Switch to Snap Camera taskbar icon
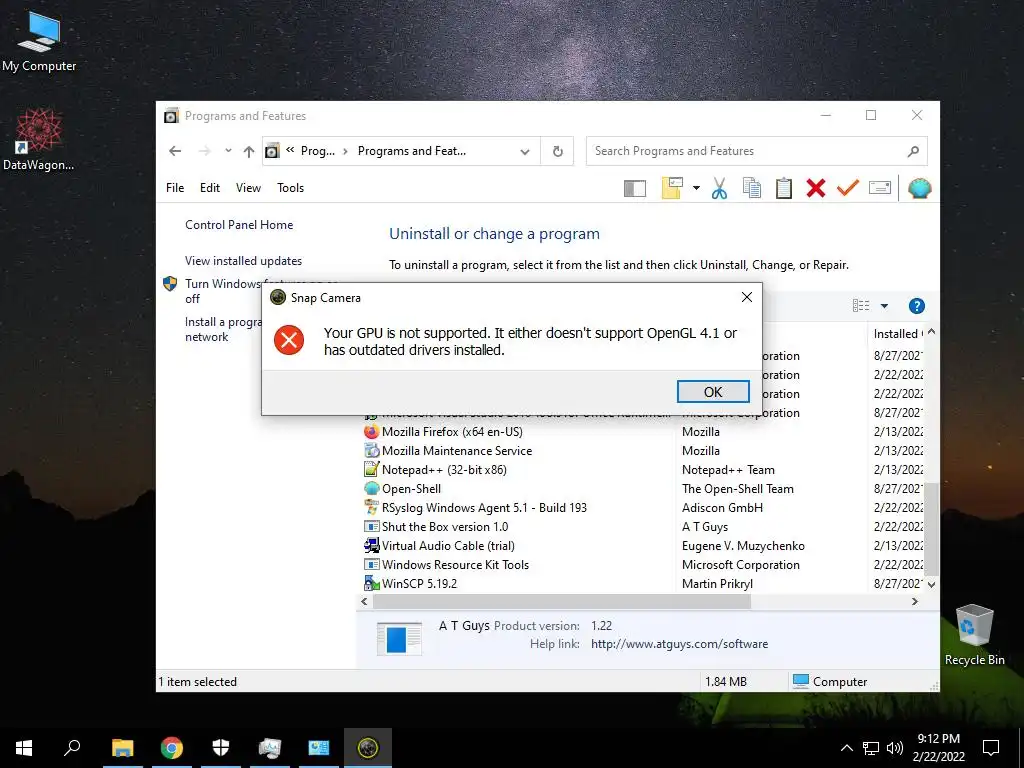Viewport: 1024px width, 768px height. click(x=368, y=748)
